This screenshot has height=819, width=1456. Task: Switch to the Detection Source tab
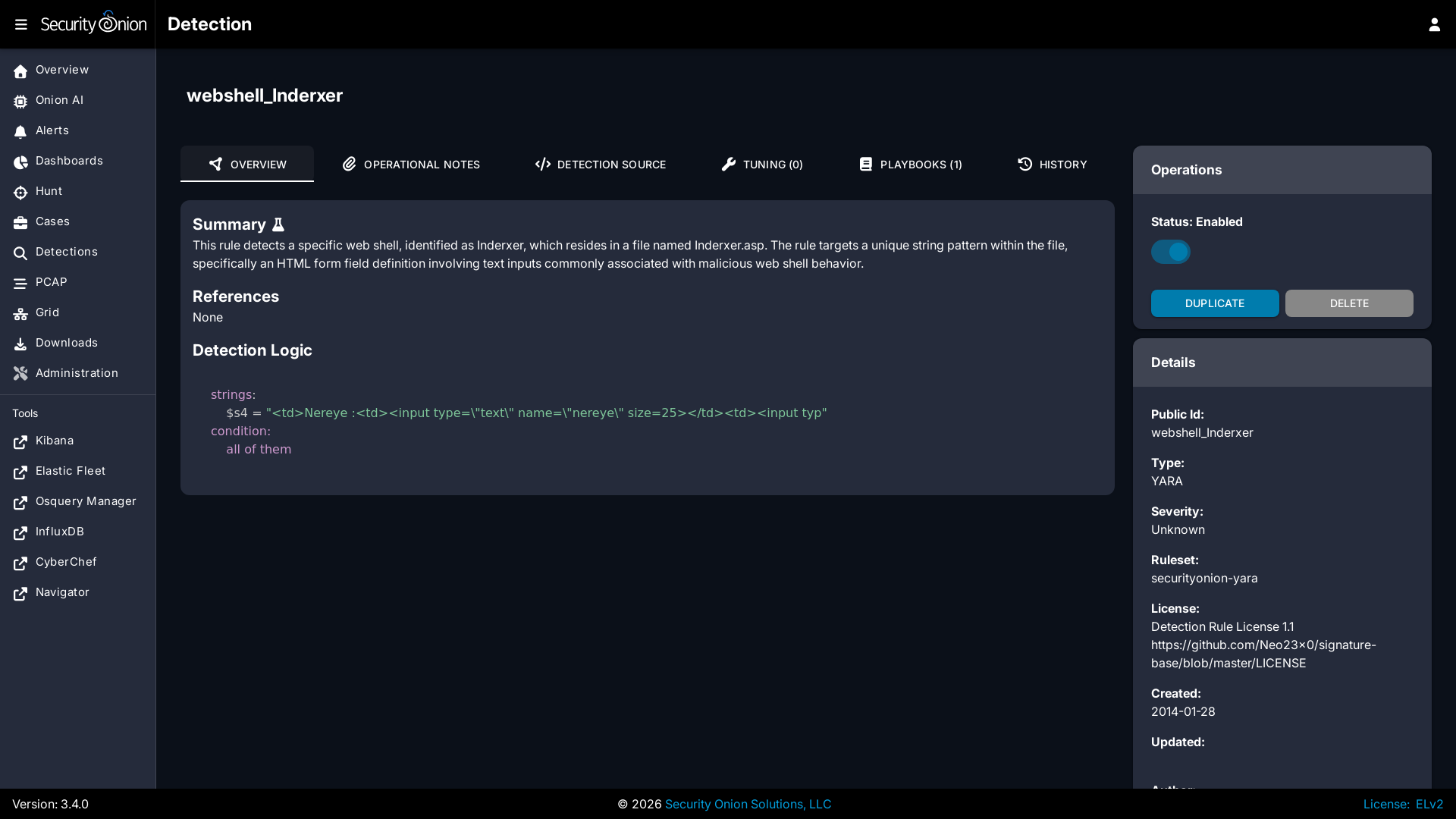pyautogui.click(x=601, y=164)
